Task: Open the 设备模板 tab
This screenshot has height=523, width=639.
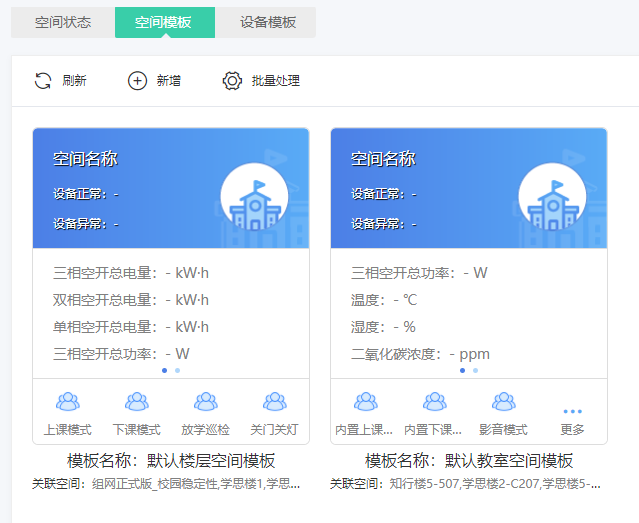Action: point(266,22)
